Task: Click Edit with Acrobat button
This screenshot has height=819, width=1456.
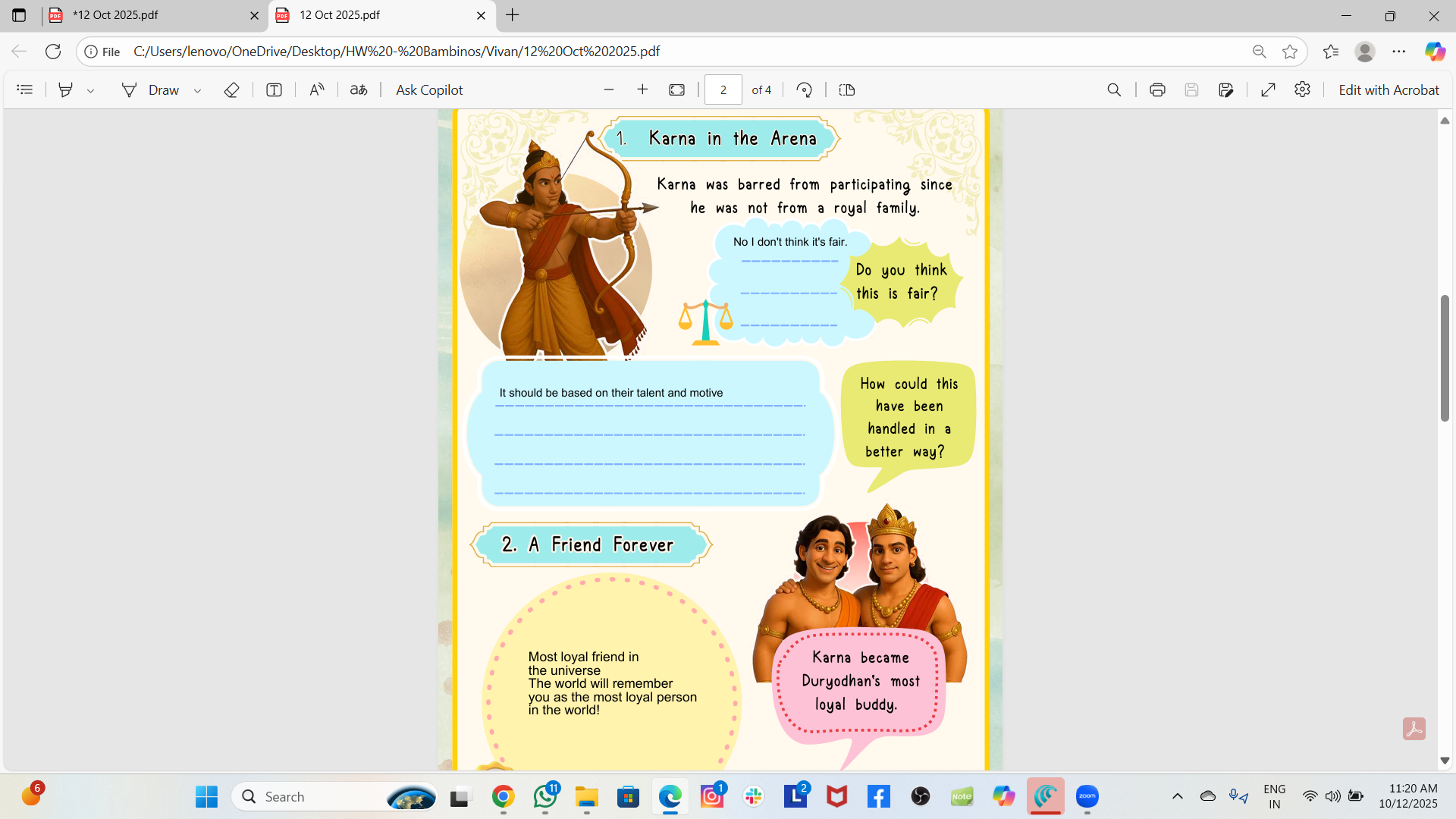Action: (x=1388, y=90)
